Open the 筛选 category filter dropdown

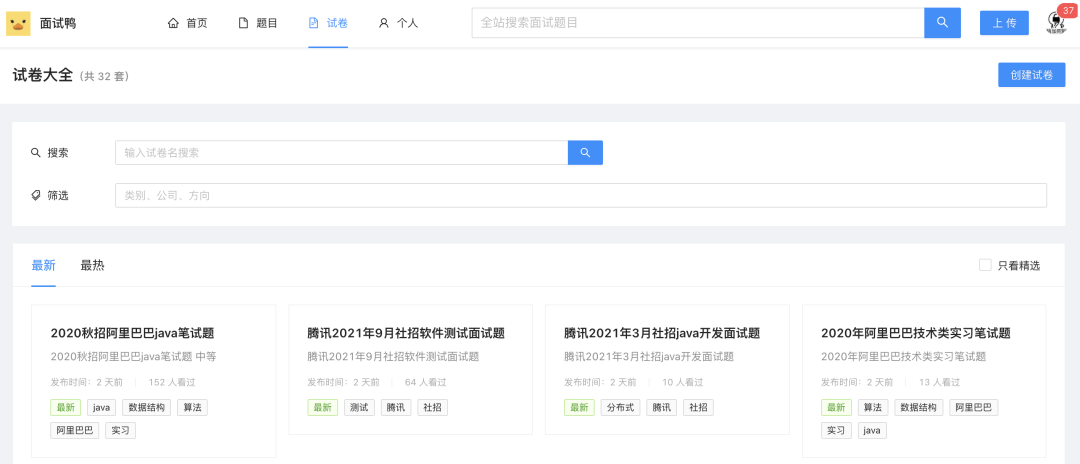[x=580, y=195]
